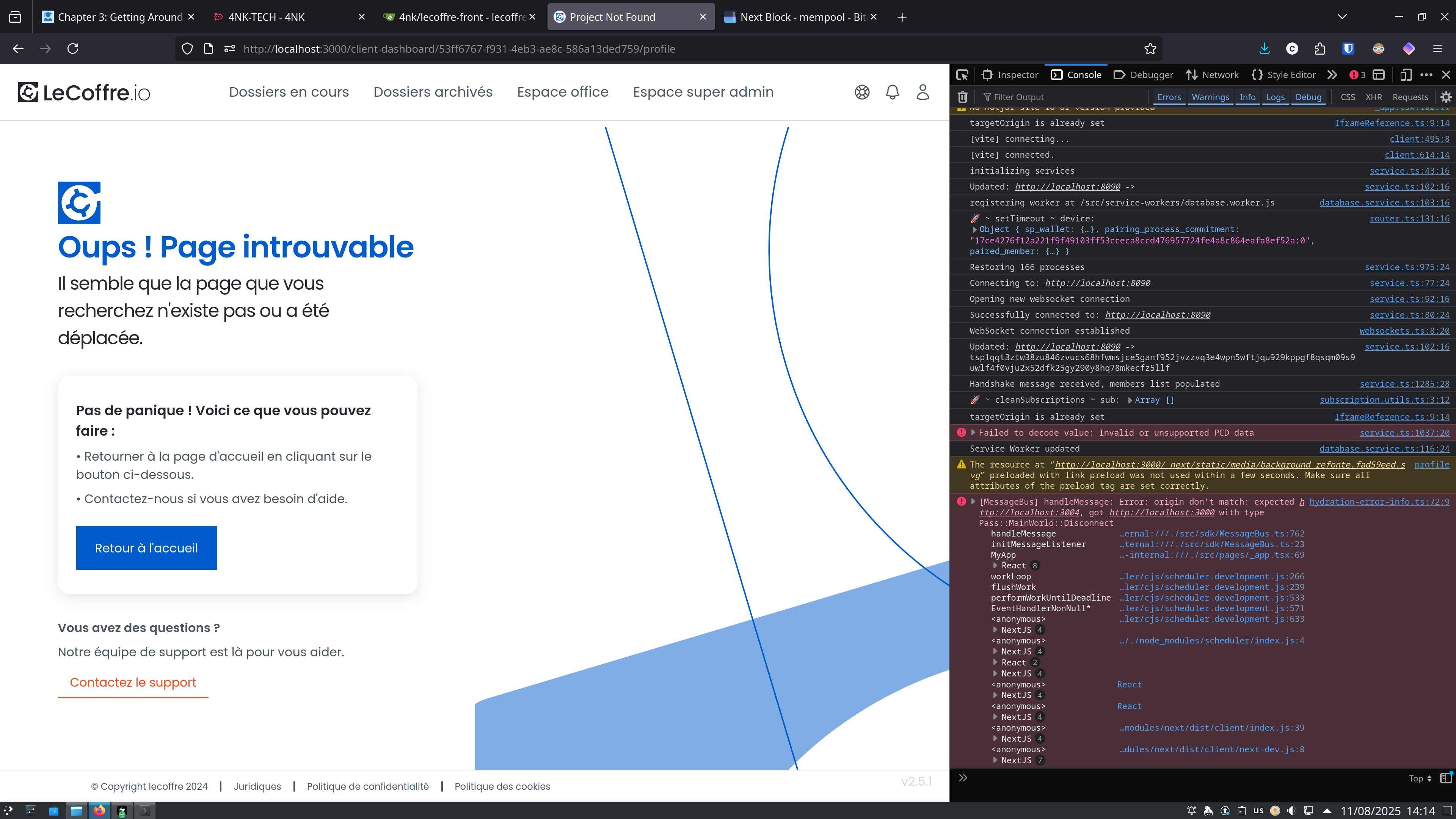
Task: Enable the XHR filter
Action: (1373, 97)
